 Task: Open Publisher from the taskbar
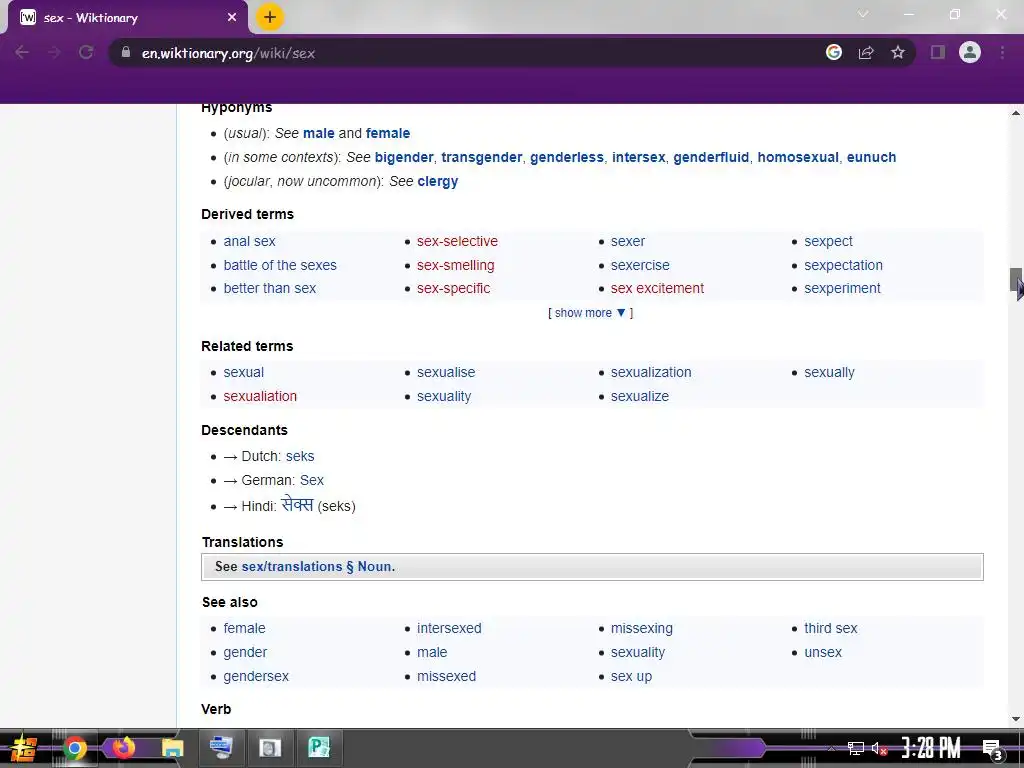point(319,747)
